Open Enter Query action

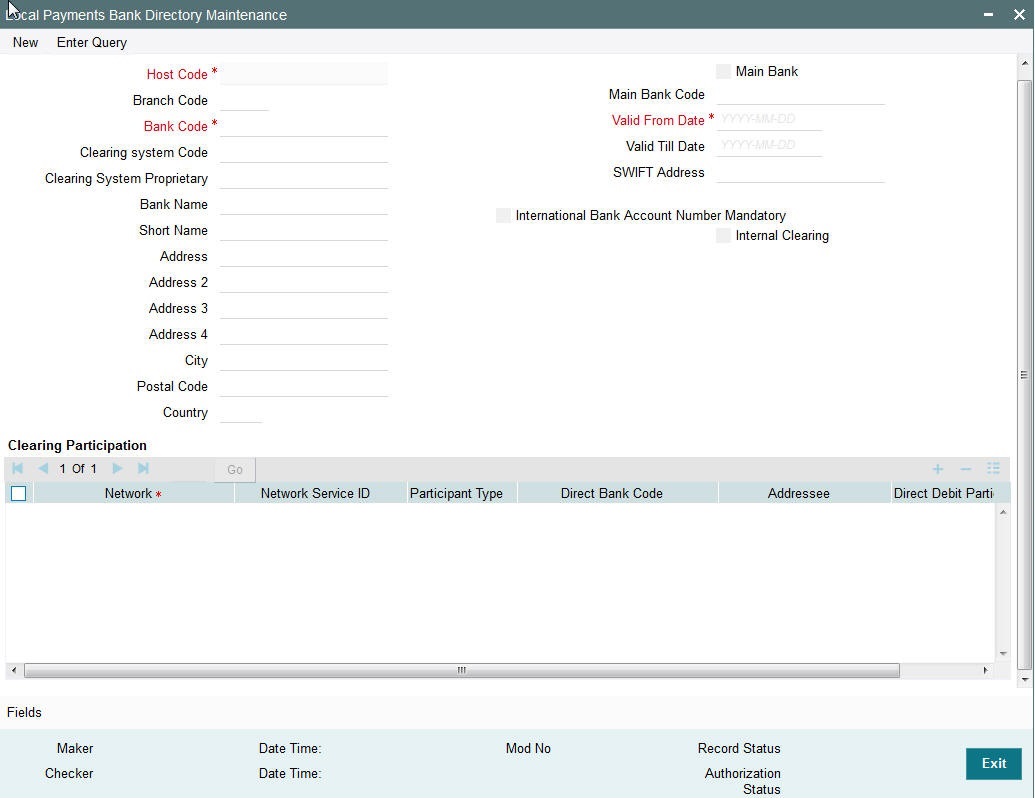pyautogui.click(x=92, y=42)
